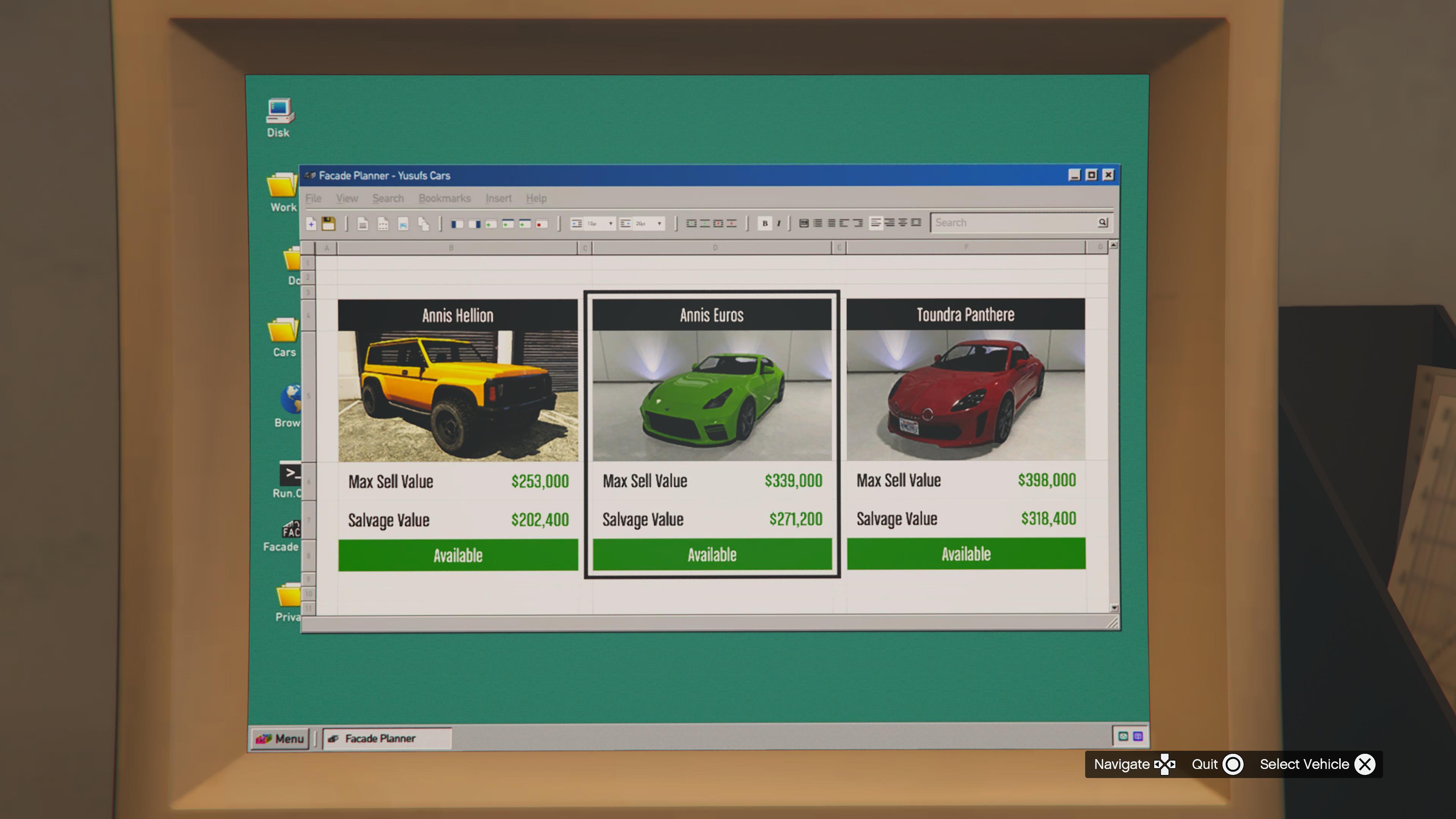Click the new document toolbar icon
This screenshot has height=819, width=1456.
[311, 224]
